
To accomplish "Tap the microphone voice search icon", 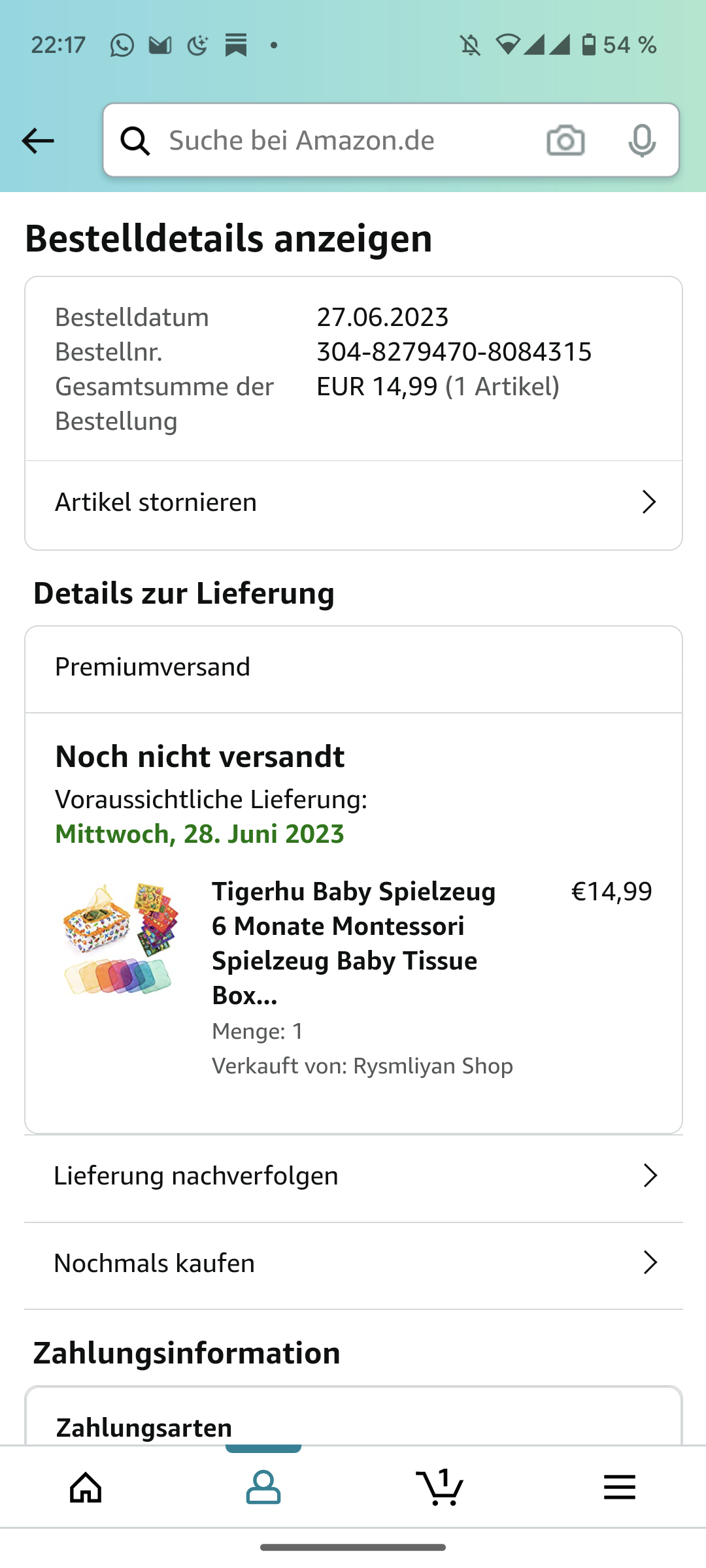I will (641, 140).
